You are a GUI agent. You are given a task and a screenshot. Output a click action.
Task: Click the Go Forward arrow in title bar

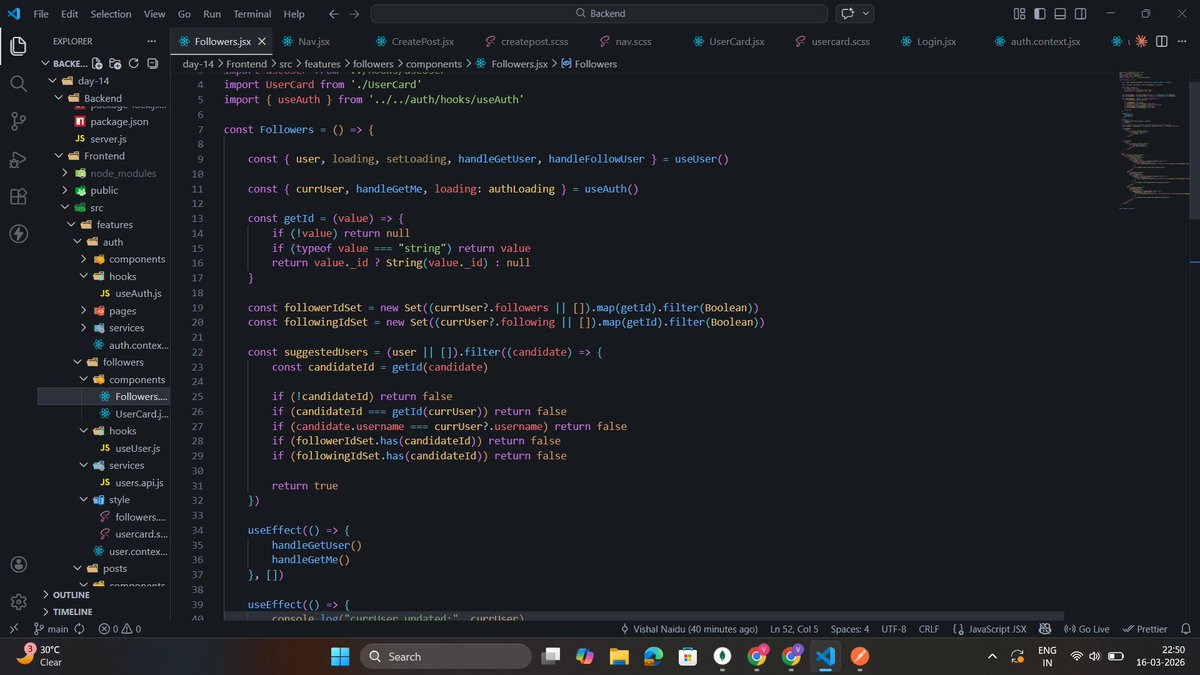tap(354, 14)
